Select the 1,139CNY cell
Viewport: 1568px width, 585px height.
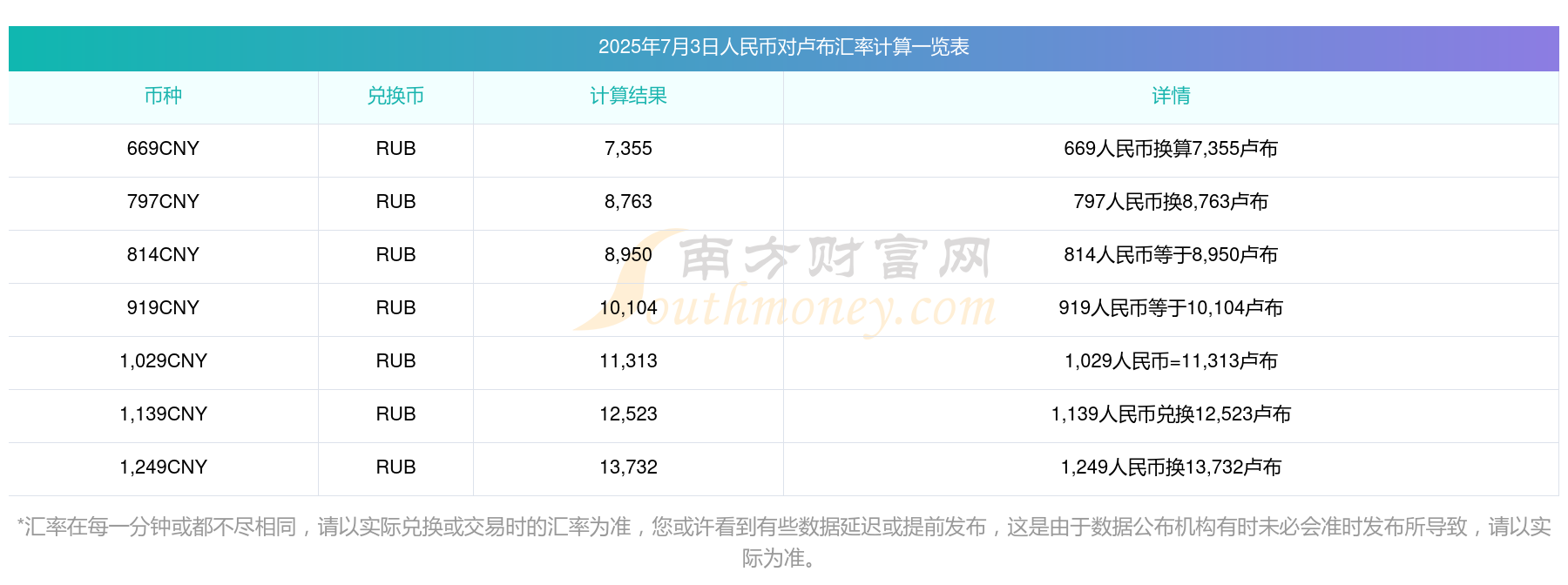point(163,414)
